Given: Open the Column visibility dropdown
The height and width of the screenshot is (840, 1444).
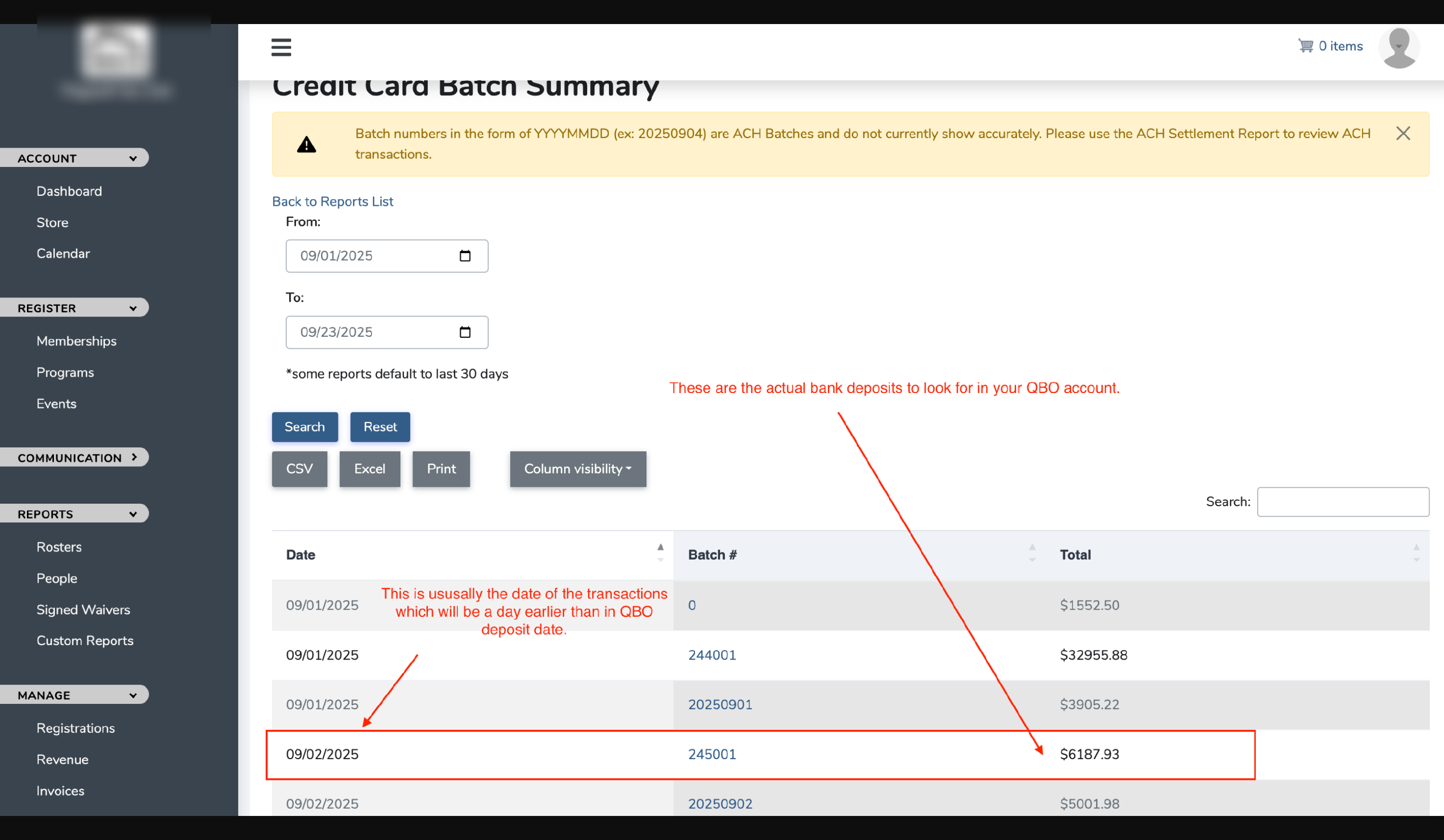Looking at the screenshot, I should [x=578, y=469].
